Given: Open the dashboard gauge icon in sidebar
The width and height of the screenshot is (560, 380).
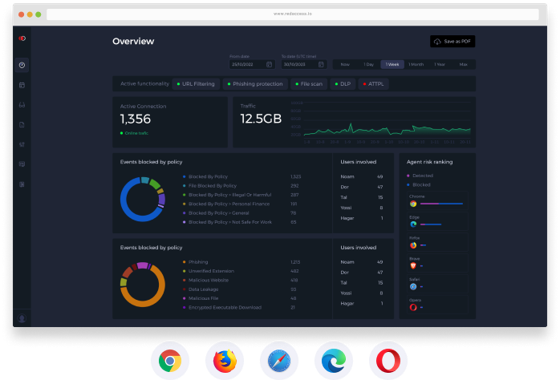Looking at the screenshot, I should (22, 65).
